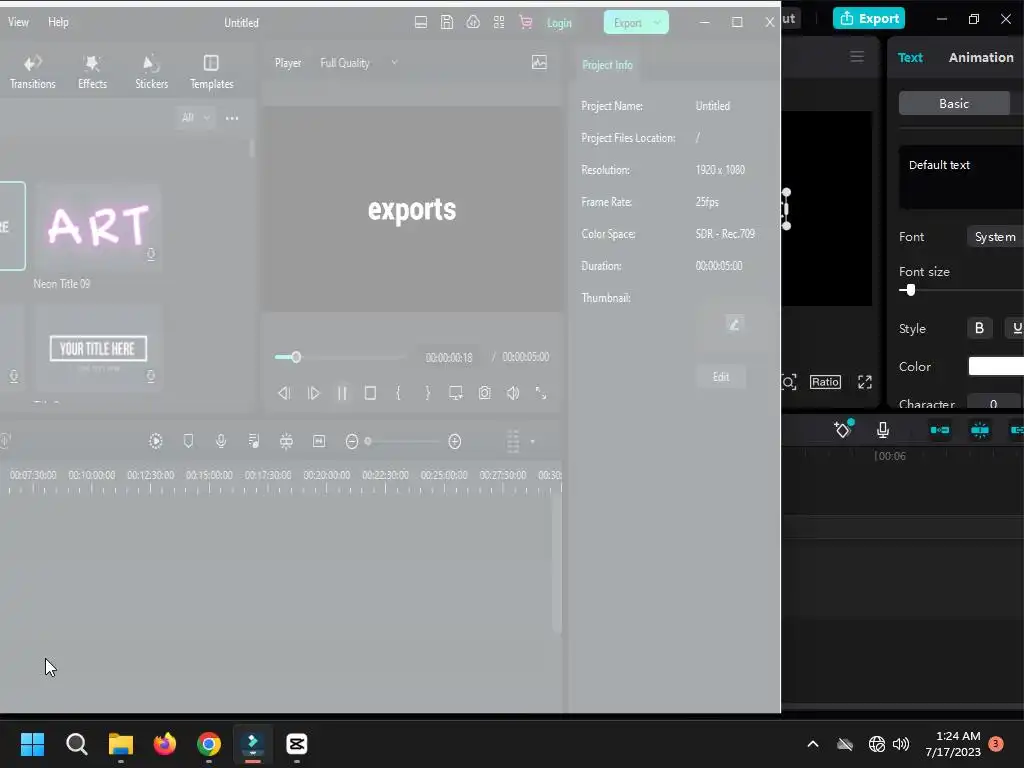Viewport: 1024px width, 768px height.
Task: Open the display settings monitor icon
Action: (x=456, y=393)
